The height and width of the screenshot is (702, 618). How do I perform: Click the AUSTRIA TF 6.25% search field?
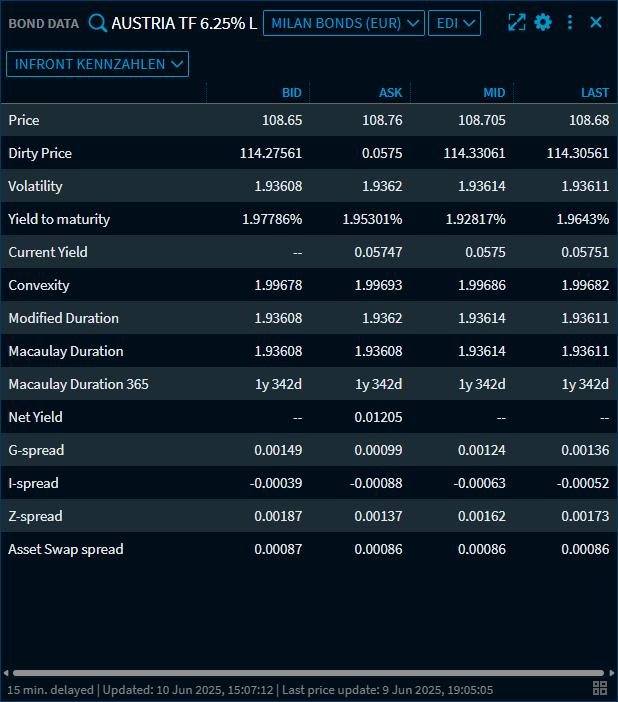183,23
